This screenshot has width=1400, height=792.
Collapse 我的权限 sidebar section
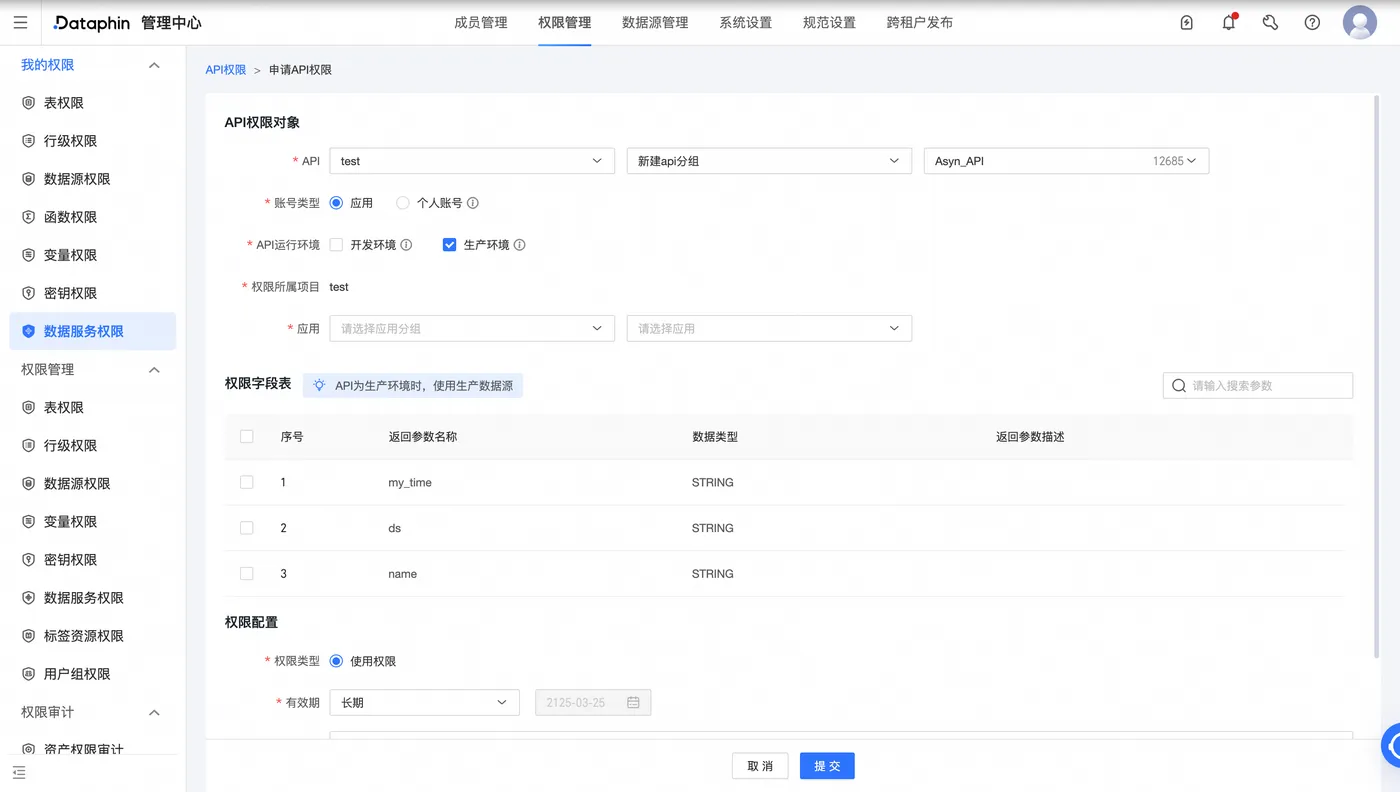154,65
